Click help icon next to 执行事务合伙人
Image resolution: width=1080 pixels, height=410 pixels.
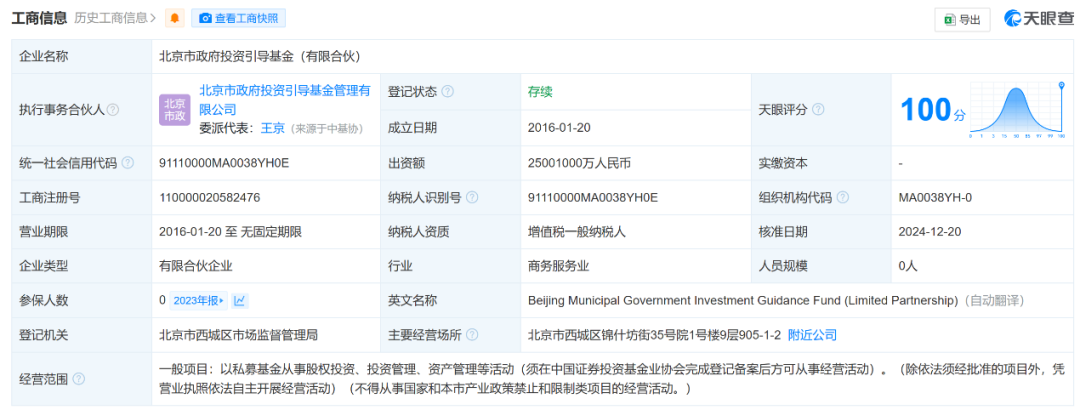pyautogui.click(x=113, y=110)
